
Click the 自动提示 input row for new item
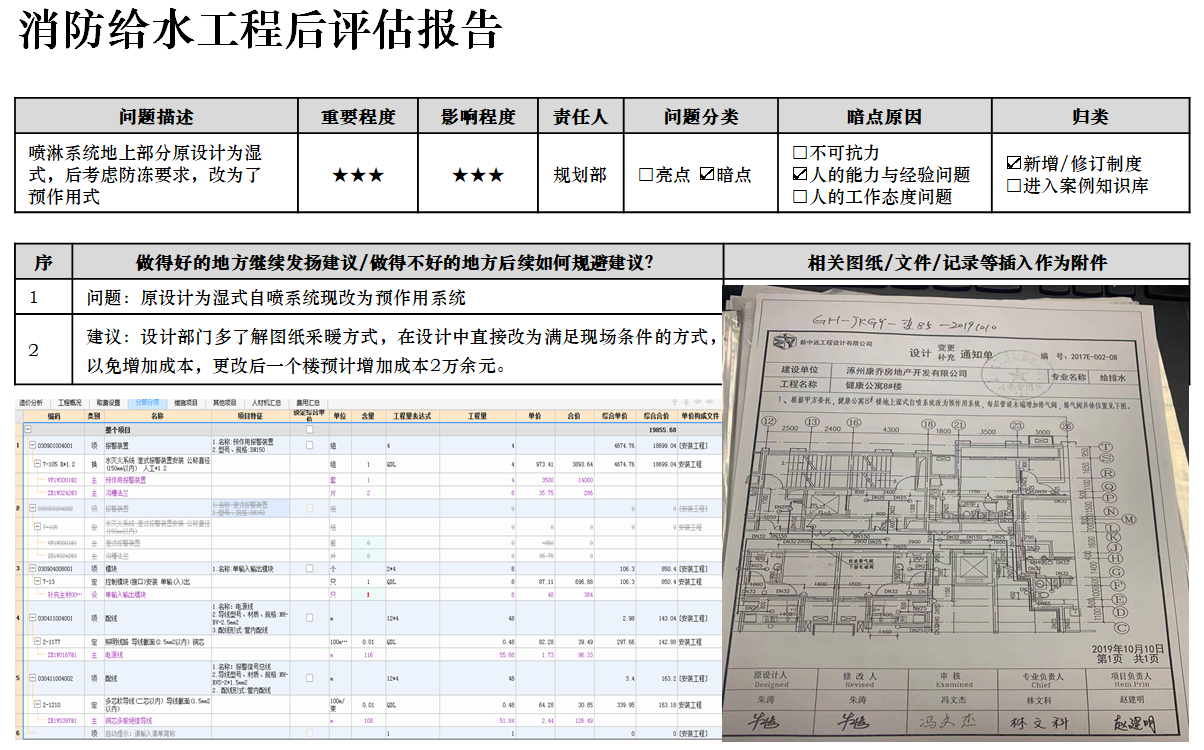[x=370, y=733]
